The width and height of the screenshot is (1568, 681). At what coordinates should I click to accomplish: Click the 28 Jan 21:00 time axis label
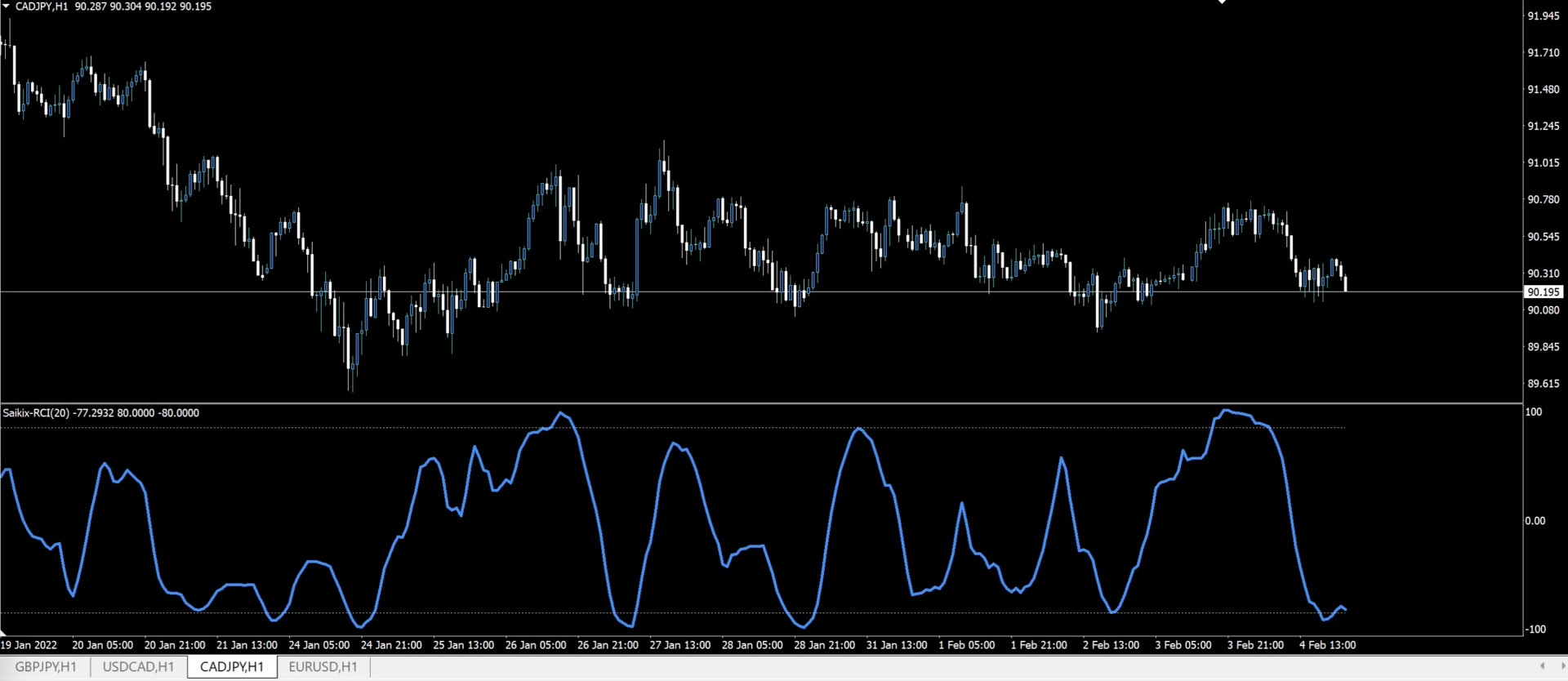tap(824, 645)
